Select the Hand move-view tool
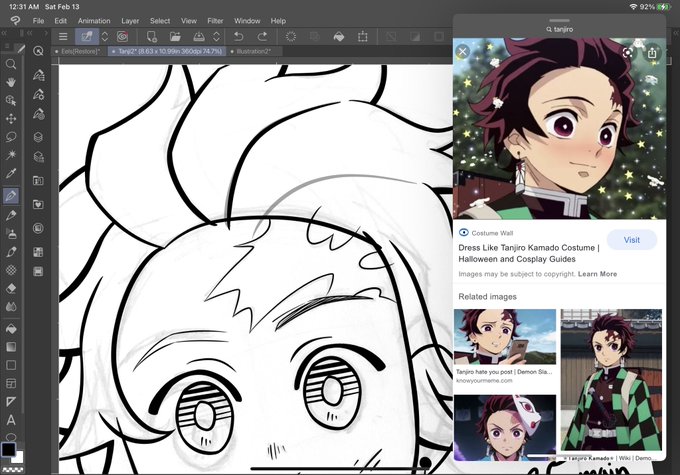The width and height of the screenshot is (680, 475). [11, 82]
